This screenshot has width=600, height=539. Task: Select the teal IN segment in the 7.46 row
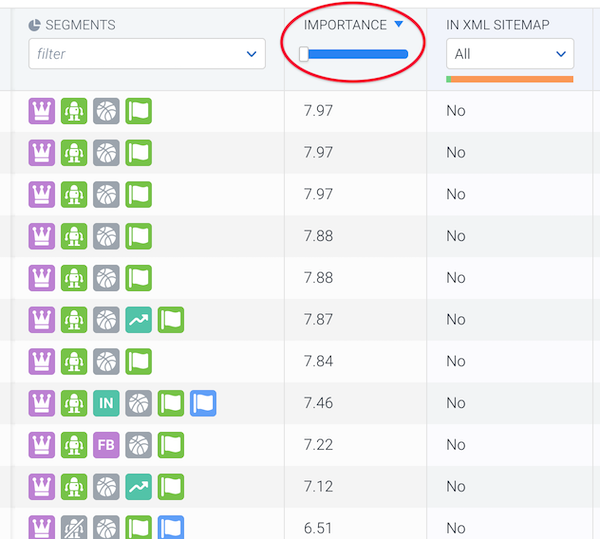click(x=106, y=403)
